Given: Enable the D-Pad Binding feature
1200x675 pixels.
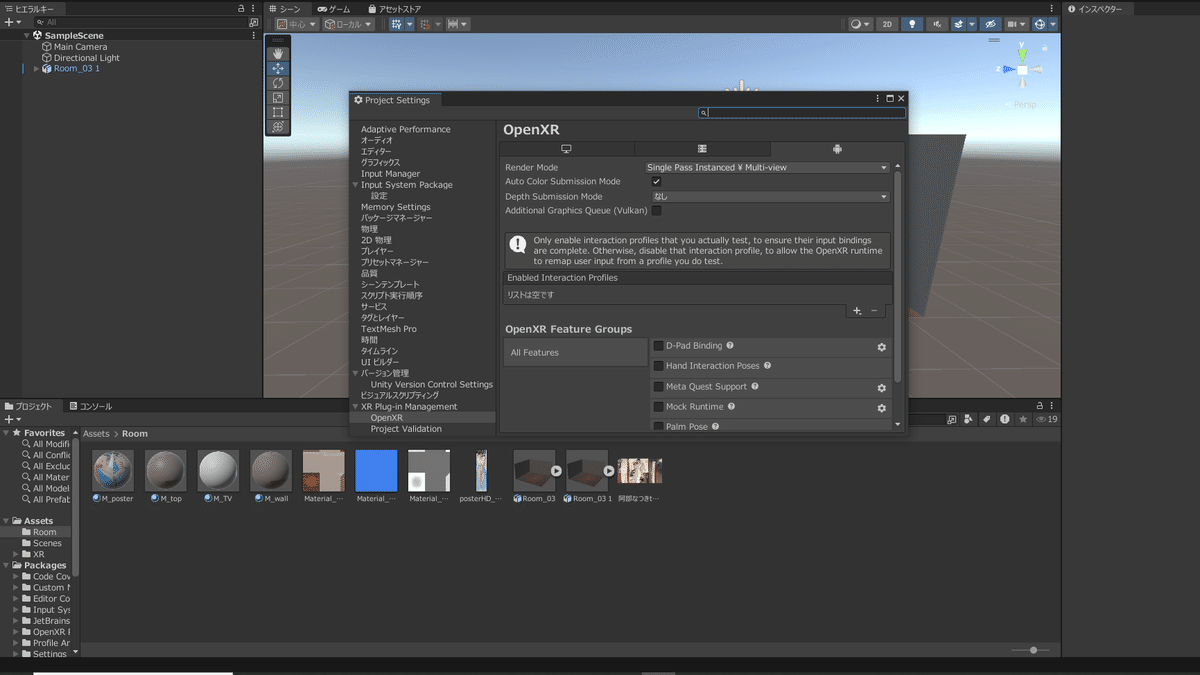Looking at the screenshot, I should point(658,346).
